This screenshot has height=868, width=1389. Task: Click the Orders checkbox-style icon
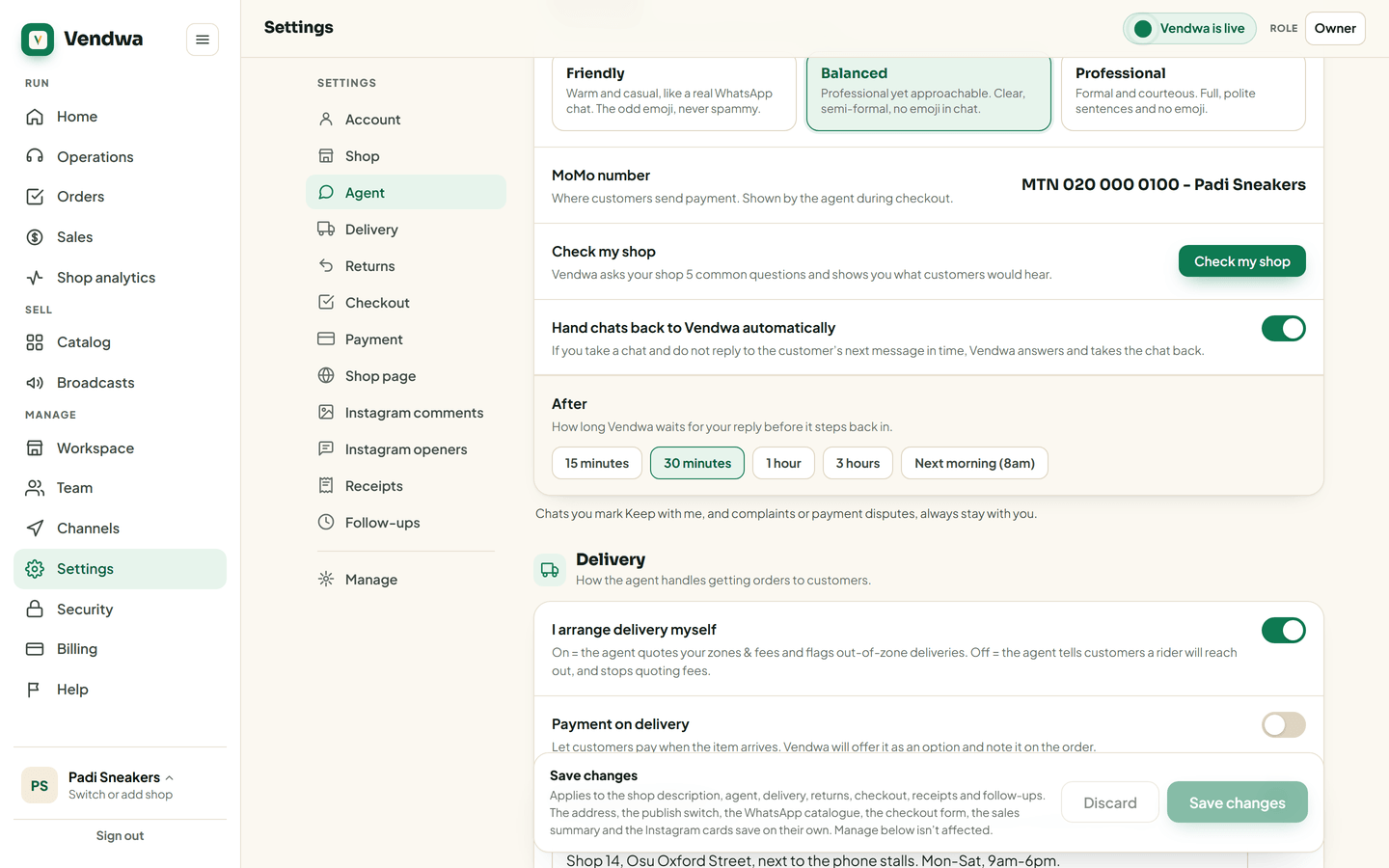35,197
